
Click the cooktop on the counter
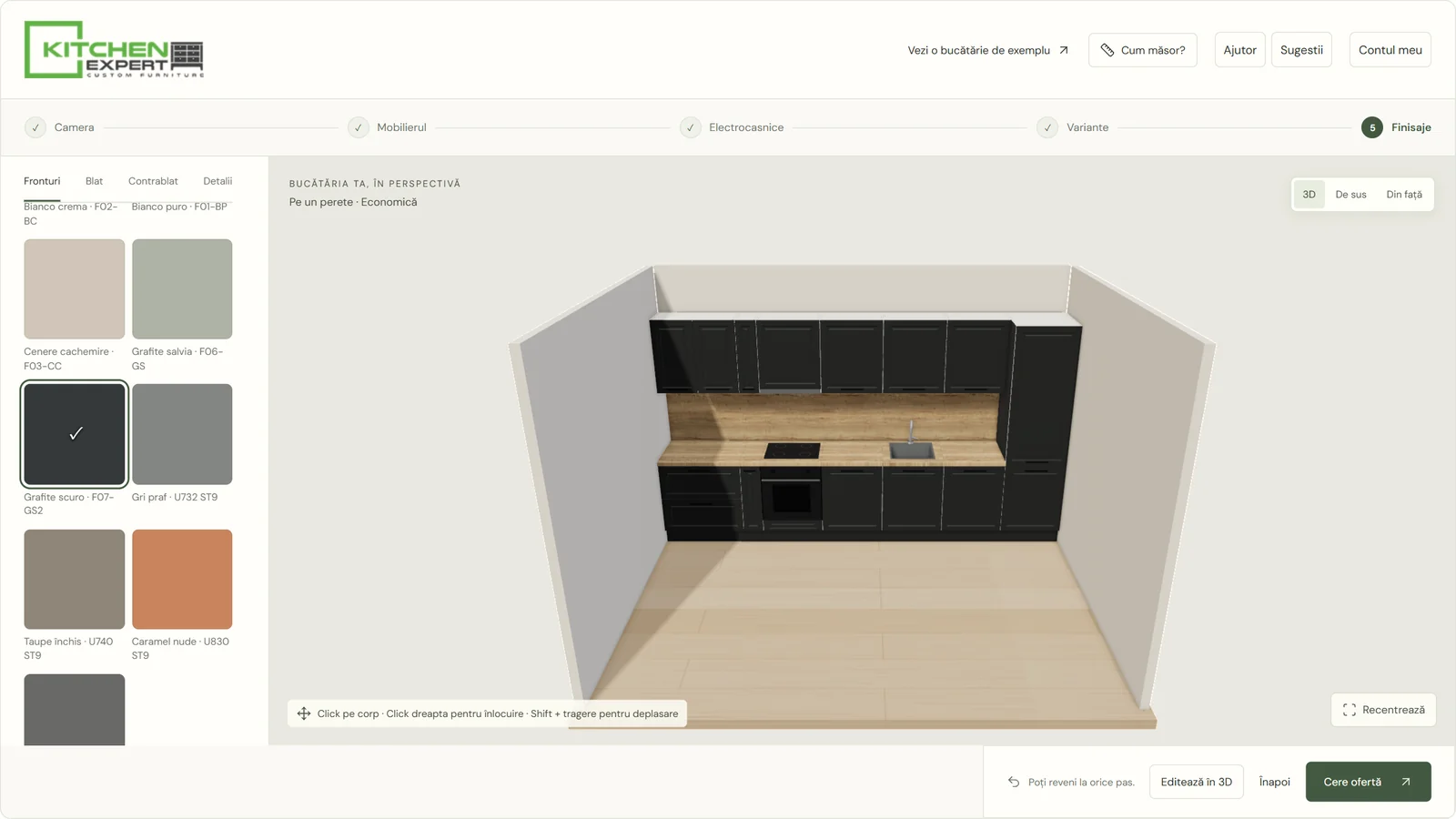click(x=792, y=450)
